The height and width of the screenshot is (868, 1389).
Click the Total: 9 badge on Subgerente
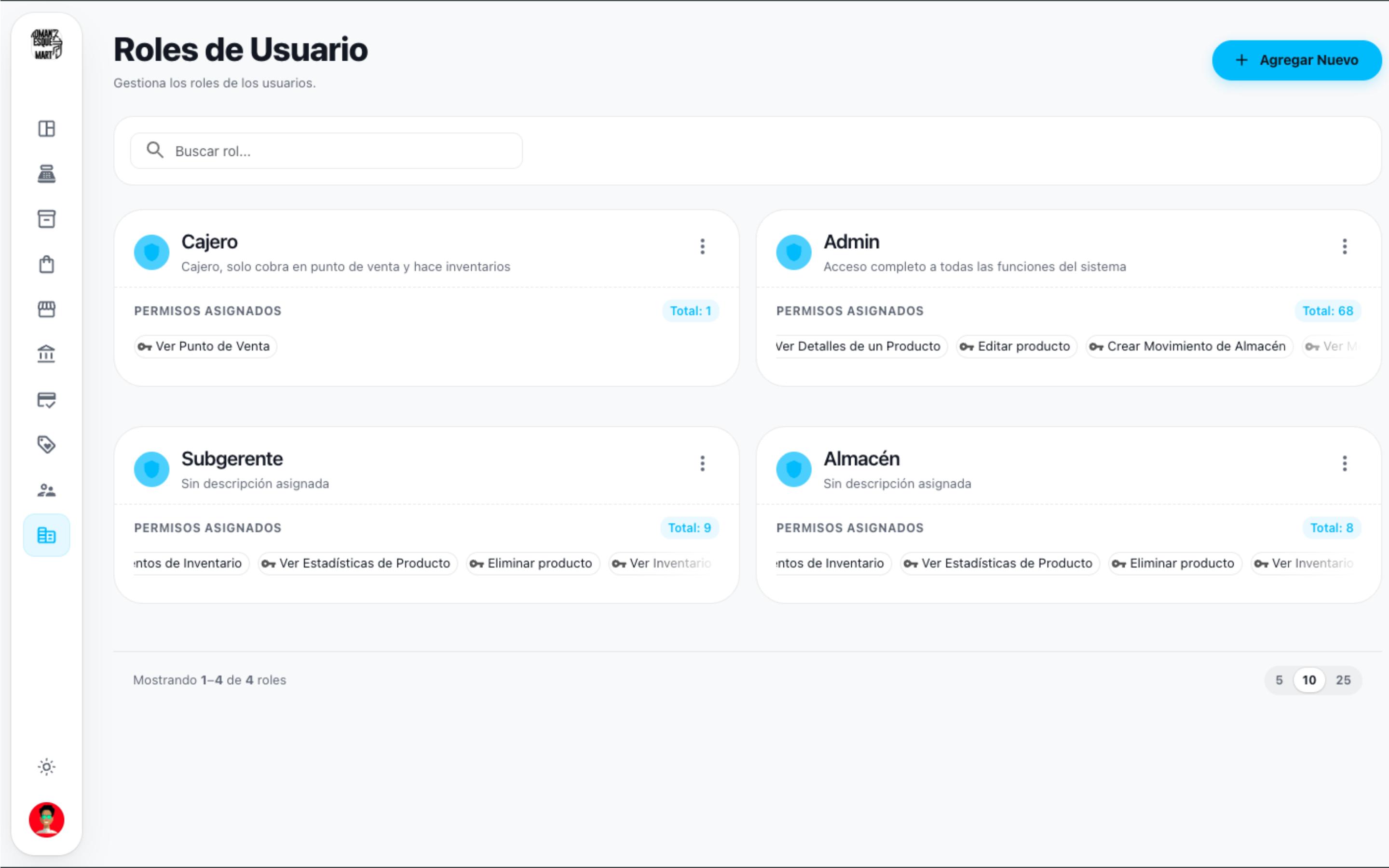point(689,528)
